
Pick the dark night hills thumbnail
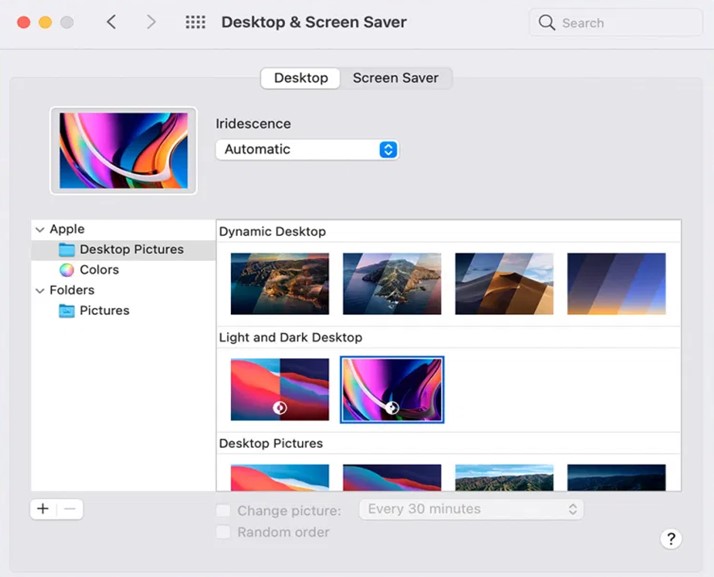coord(616,477)
